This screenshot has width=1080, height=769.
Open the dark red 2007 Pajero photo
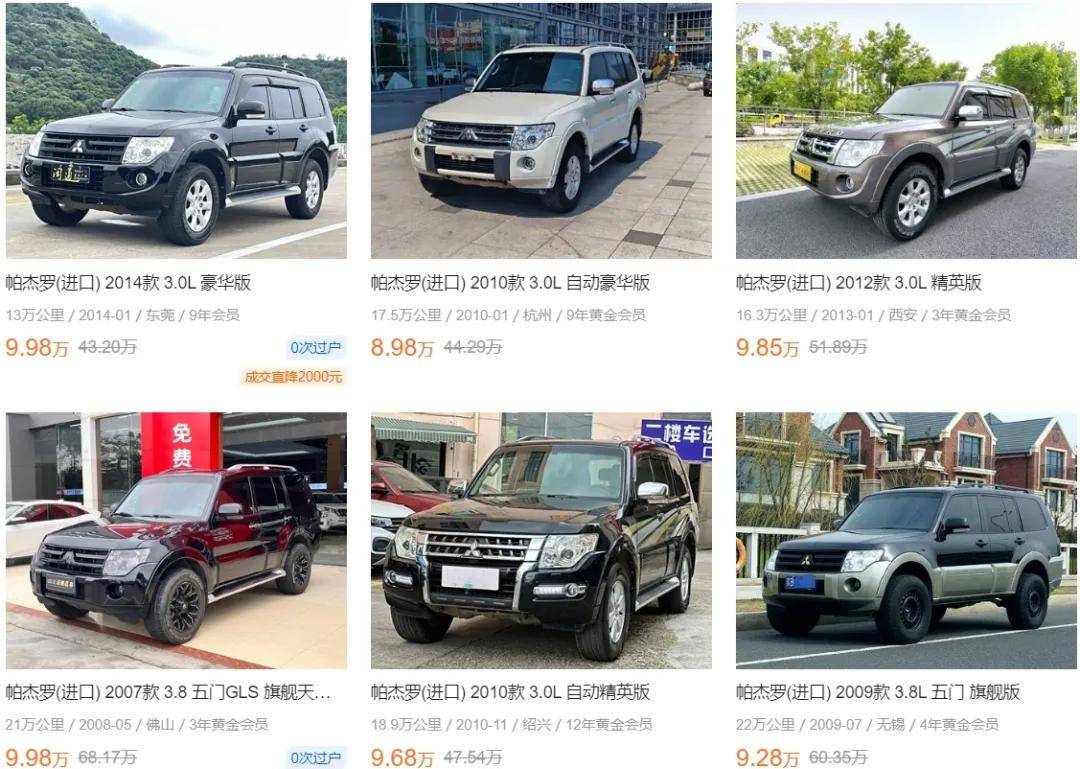pos(176,540)
